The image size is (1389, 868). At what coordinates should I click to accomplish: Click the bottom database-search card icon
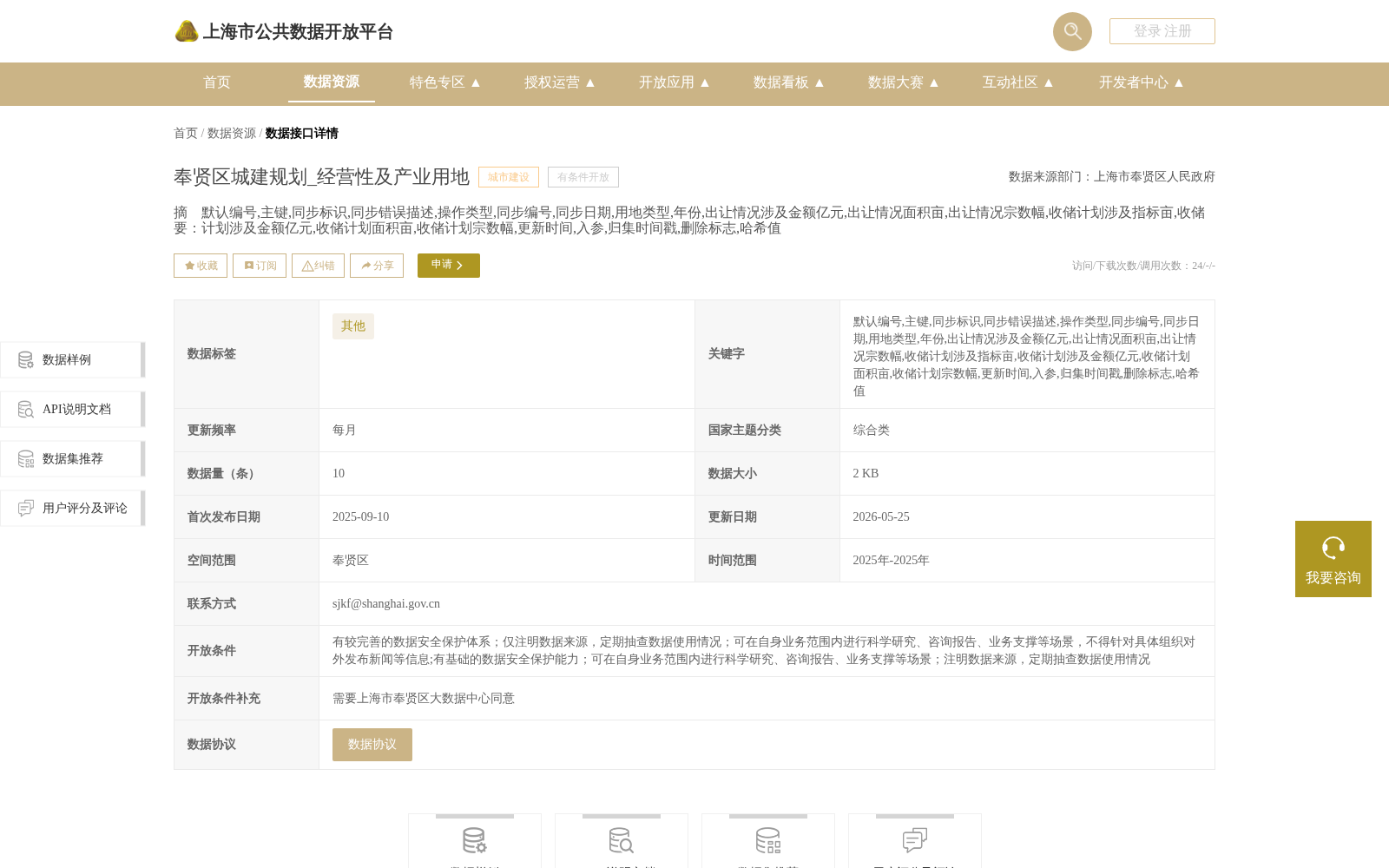click(622, 840)
